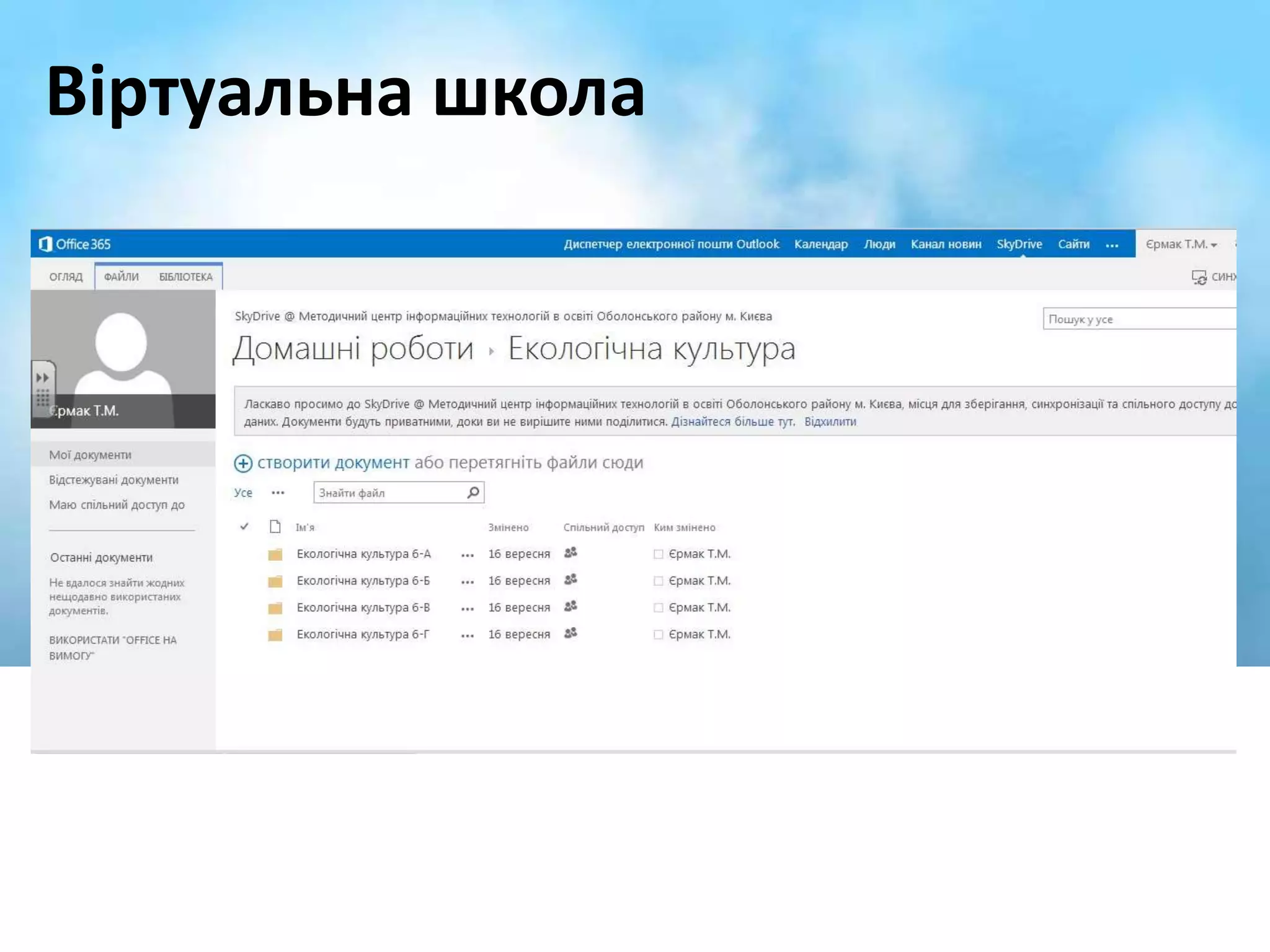
Task: Click the magnifier icon in Знайти файл
Action: [473, 492]
